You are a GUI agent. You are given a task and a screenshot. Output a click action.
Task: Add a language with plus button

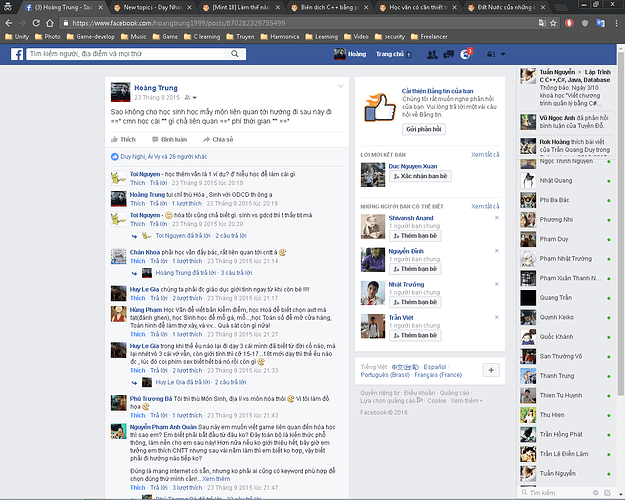tap(491, 370)
